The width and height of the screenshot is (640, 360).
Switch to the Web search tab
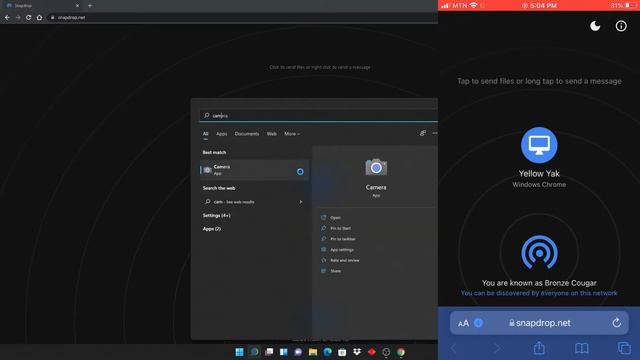coord(271,134)
